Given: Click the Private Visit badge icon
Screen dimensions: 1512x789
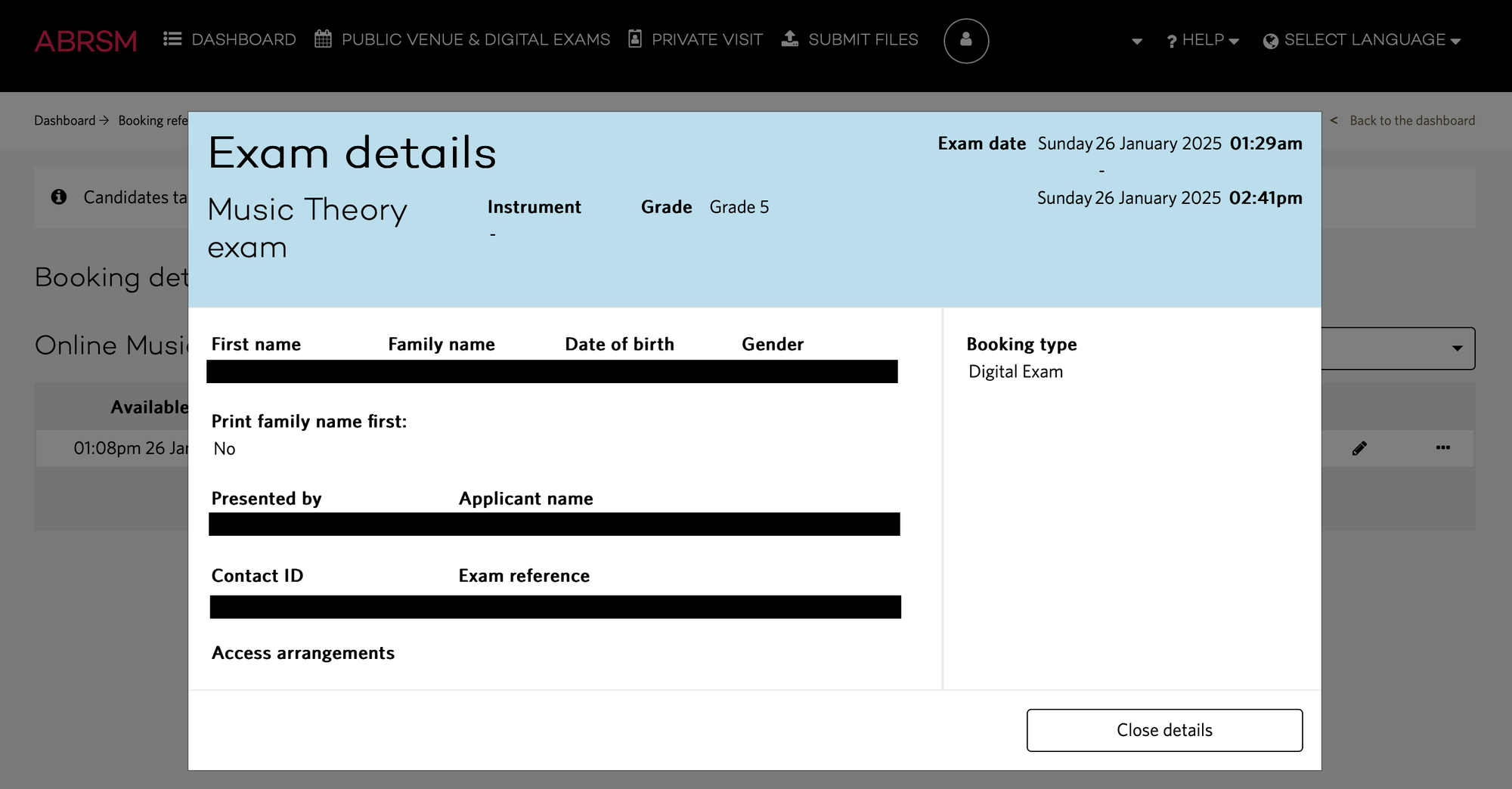Looking at the screenshot, I should point(635,39).
